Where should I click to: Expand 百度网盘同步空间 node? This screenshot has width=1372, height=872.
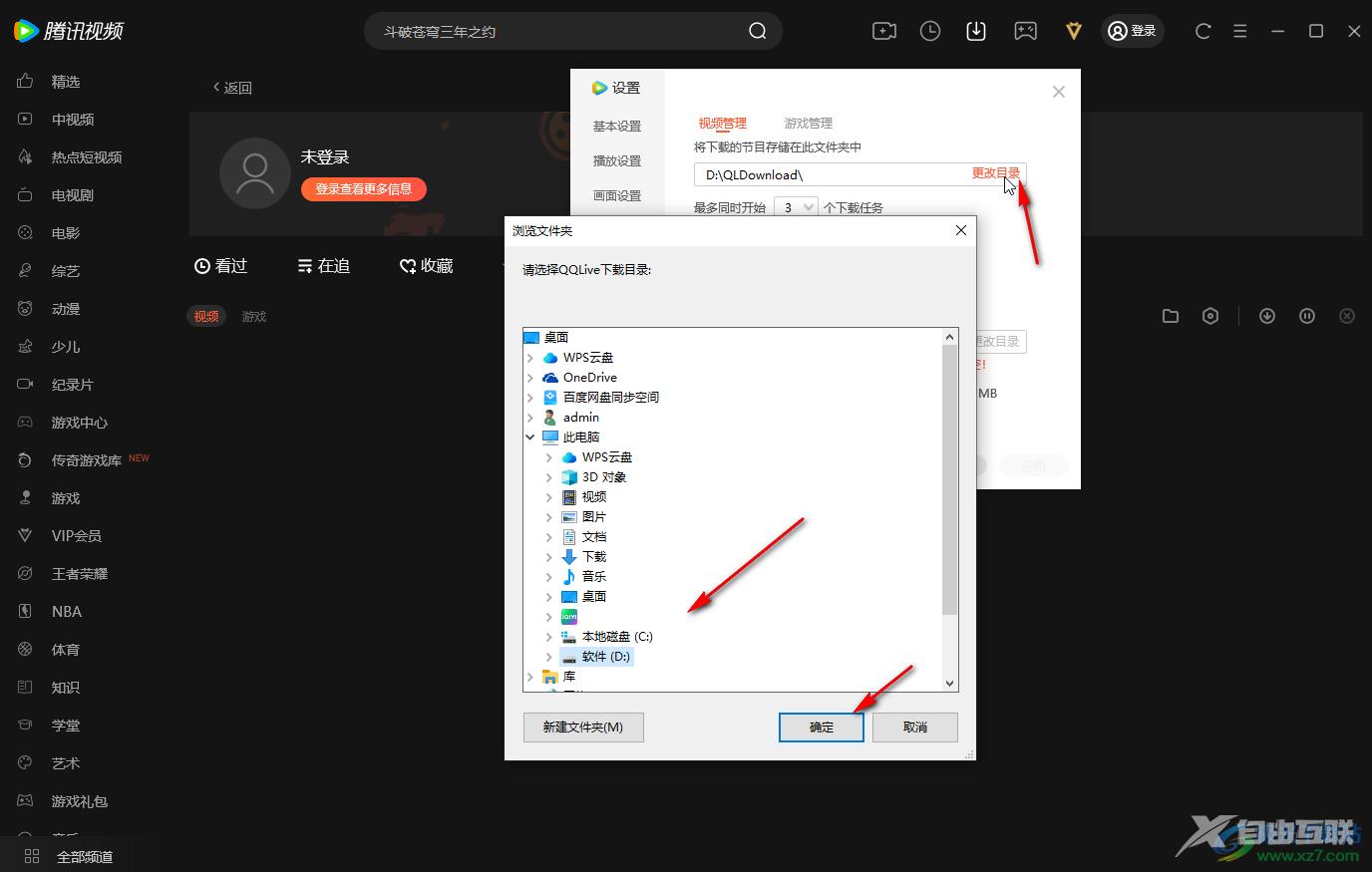530,398
